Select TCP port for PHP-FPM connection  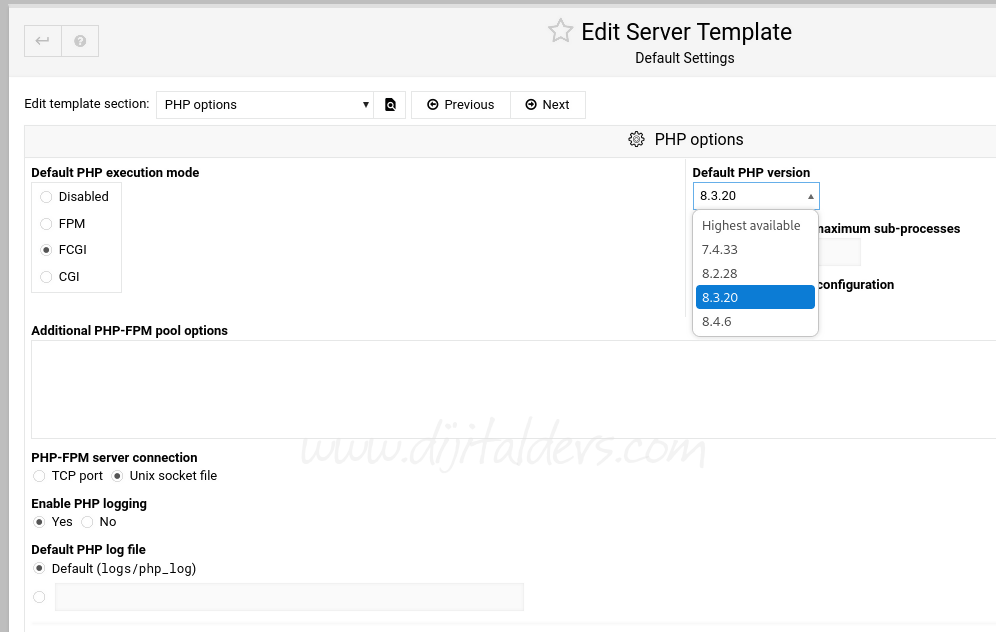39,476
